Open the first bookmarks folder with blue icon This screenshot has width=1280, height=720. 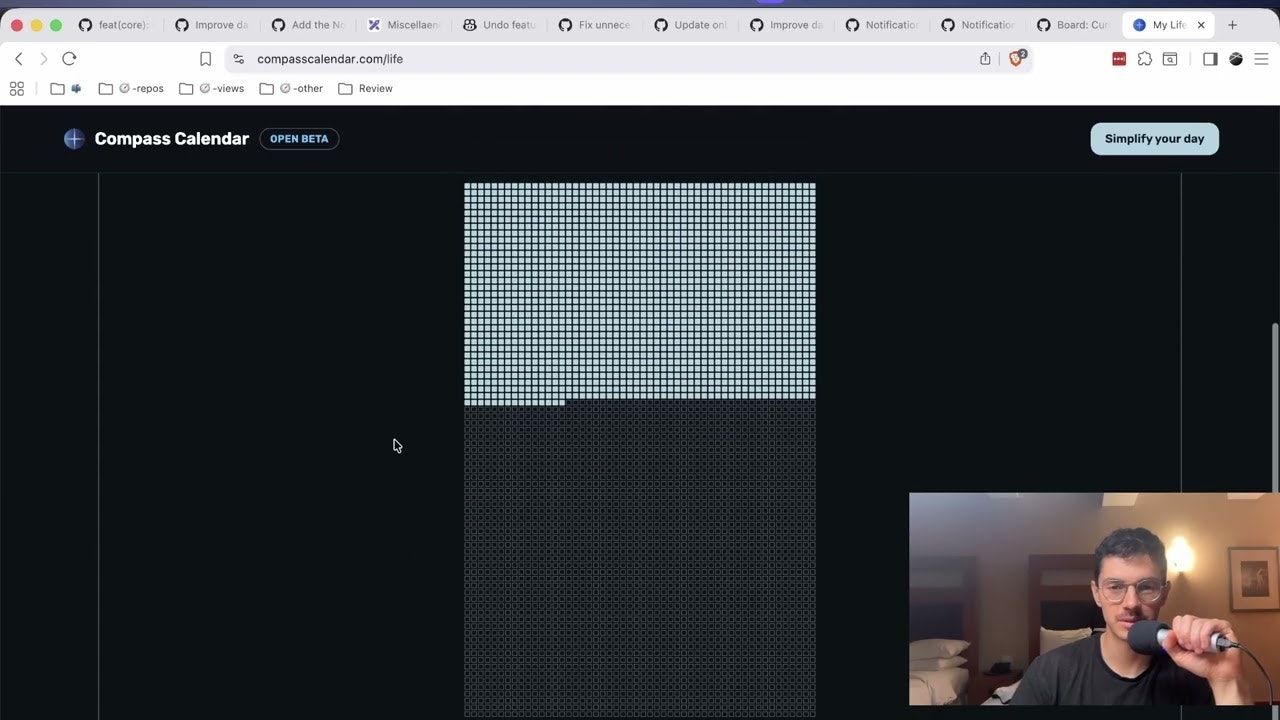coord(66,88)
